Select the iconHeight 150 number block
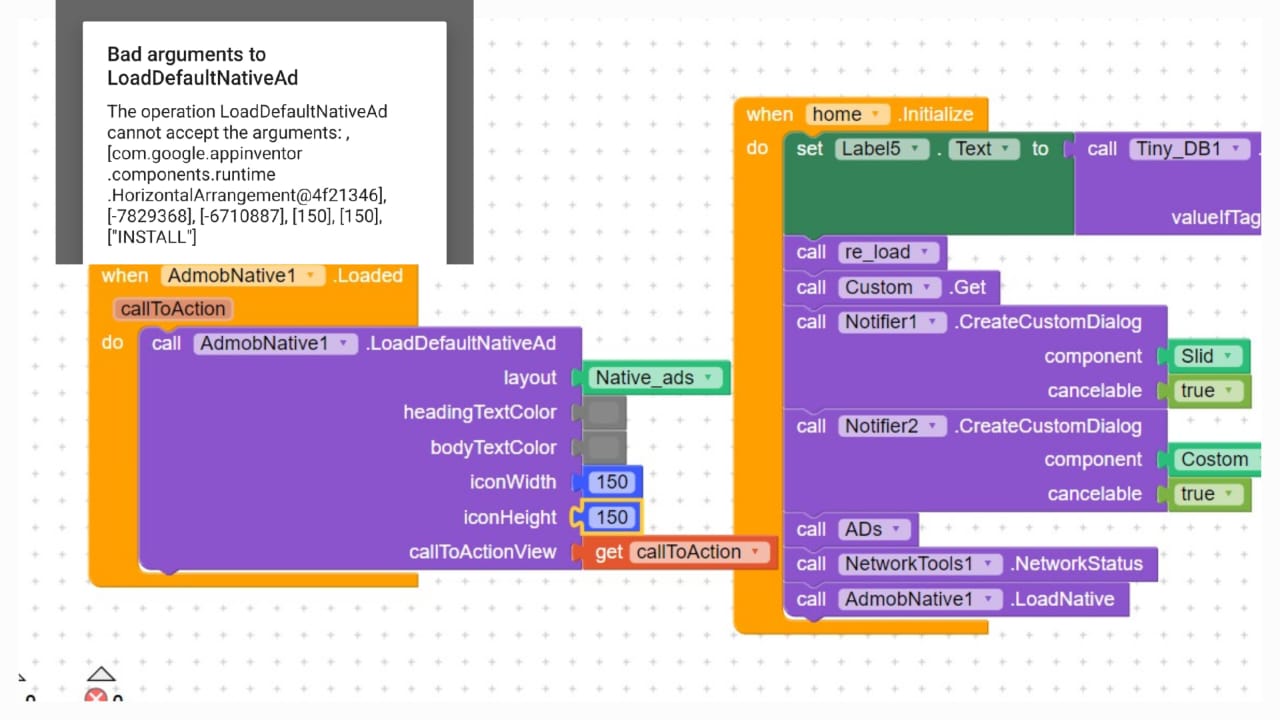This screenshot has width=1280, height=720. click(x=611, y=517)
